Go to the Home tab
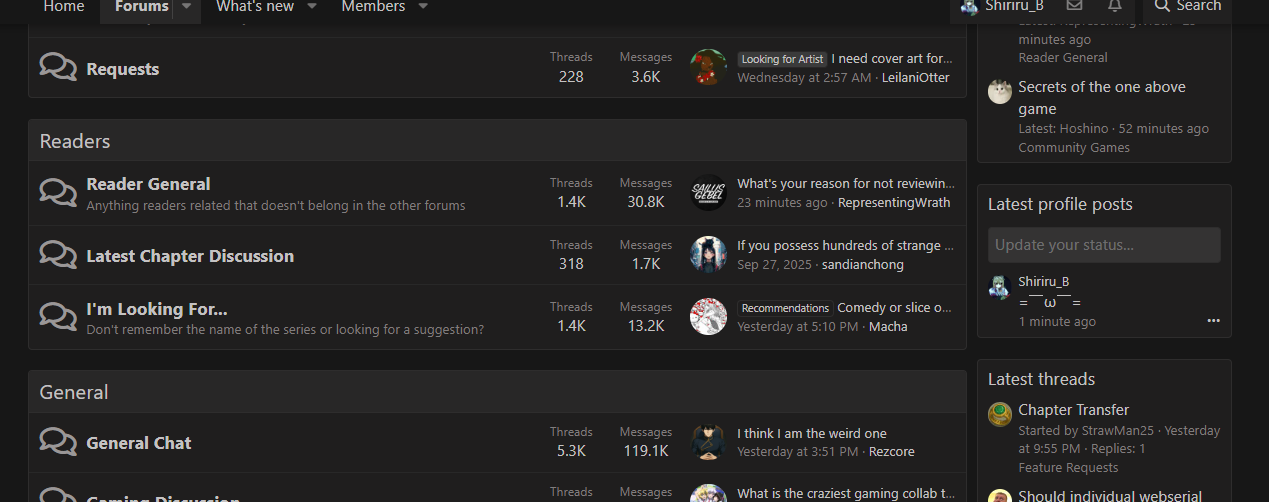1269x502 pixels. (64, 7)
